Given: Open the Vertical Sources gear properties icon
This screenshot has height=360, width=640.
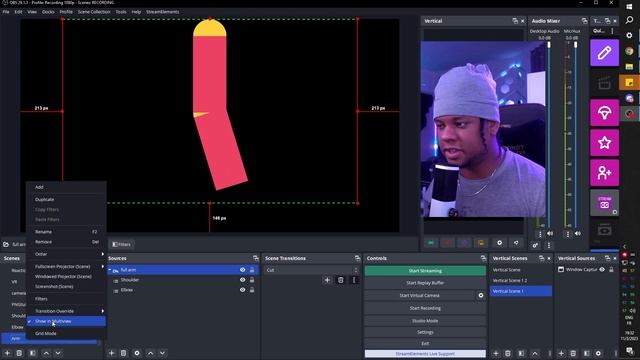Looking at the screenshot, I should pos(598,353).
